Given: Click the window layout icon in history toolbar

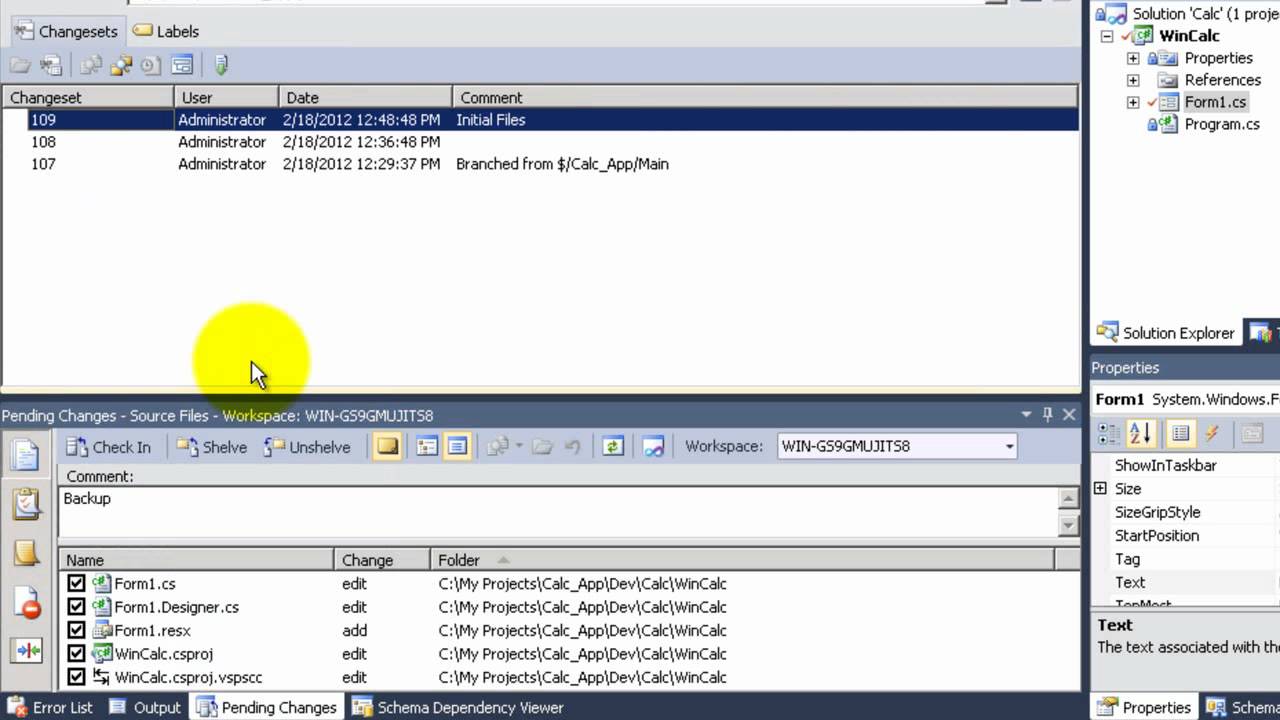Looking at the screenshot, I should 182,66.
